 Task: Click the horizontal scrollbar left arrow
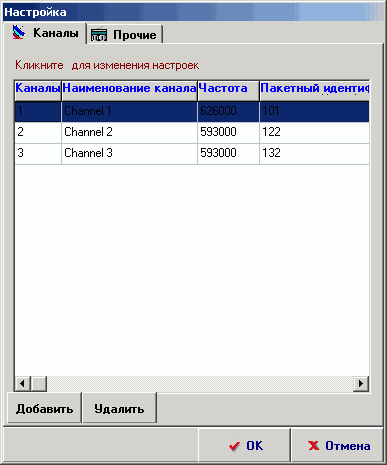tap(23, 383)
